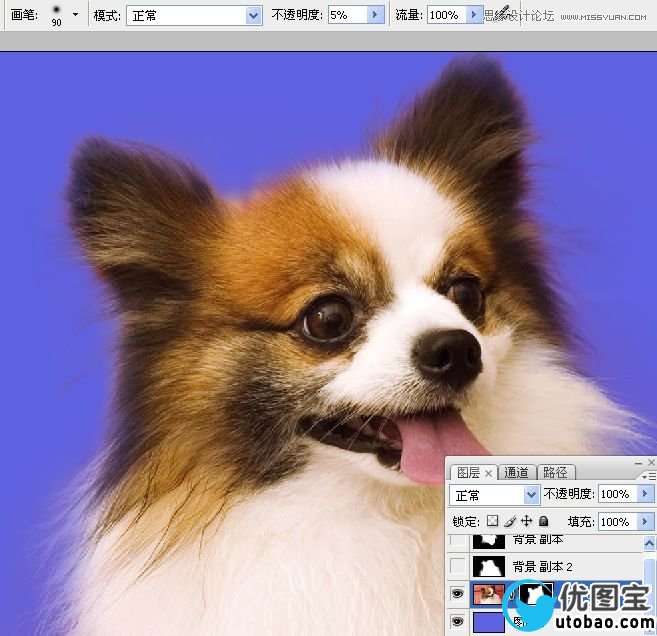Show the 背景 副本 layer via visibility box
The image size is (657, 636).
click(458, 540)
